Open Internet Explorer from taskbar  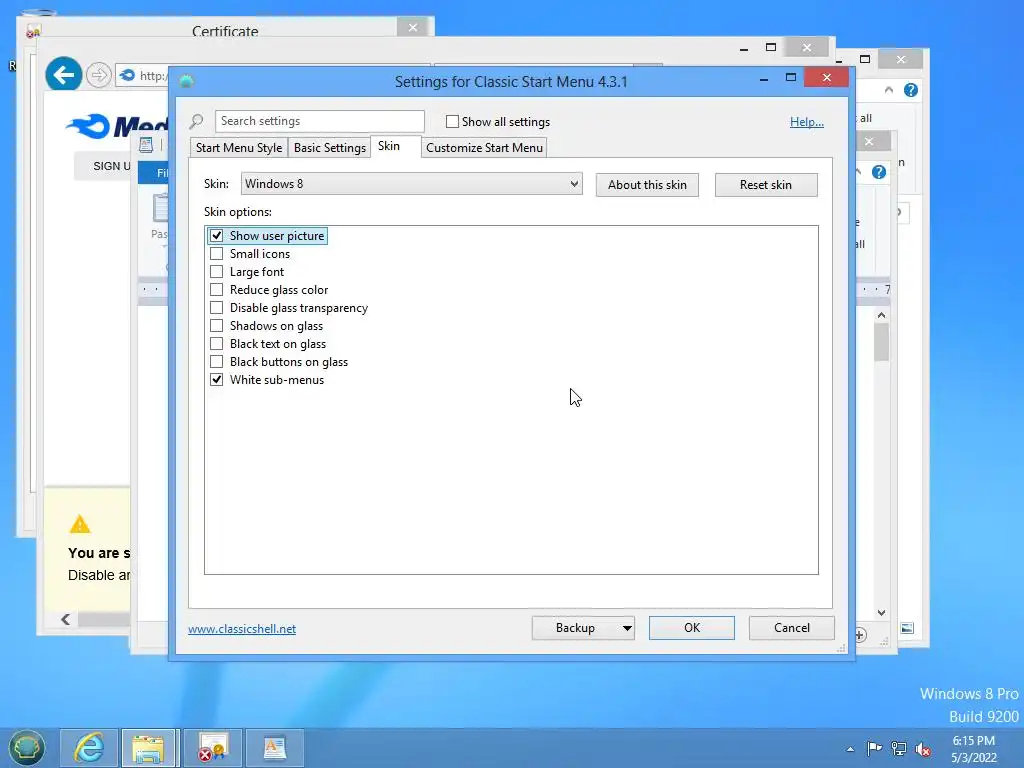[89, 748]
